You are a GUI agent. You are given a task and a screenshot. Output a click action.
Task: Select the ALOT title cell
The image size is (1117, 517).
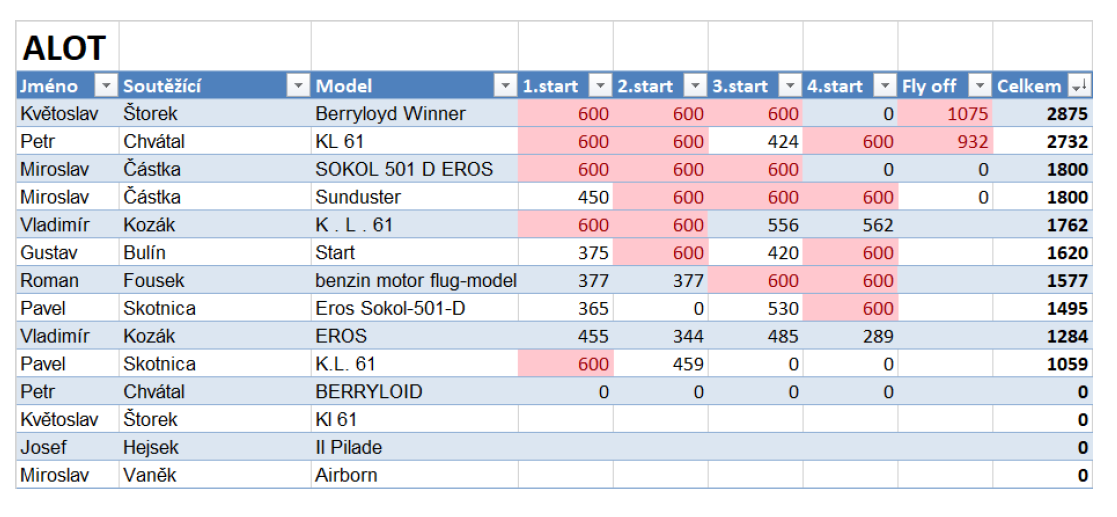(x=68, y=46)
